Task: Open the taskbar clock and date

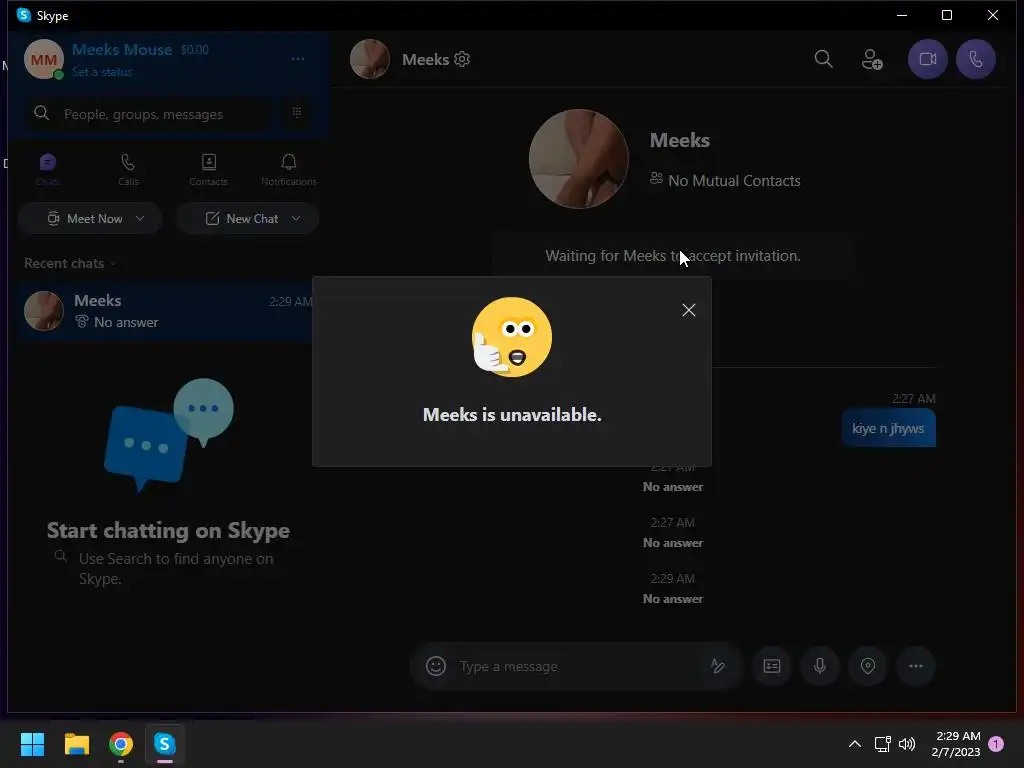Action: click(957, 744)
